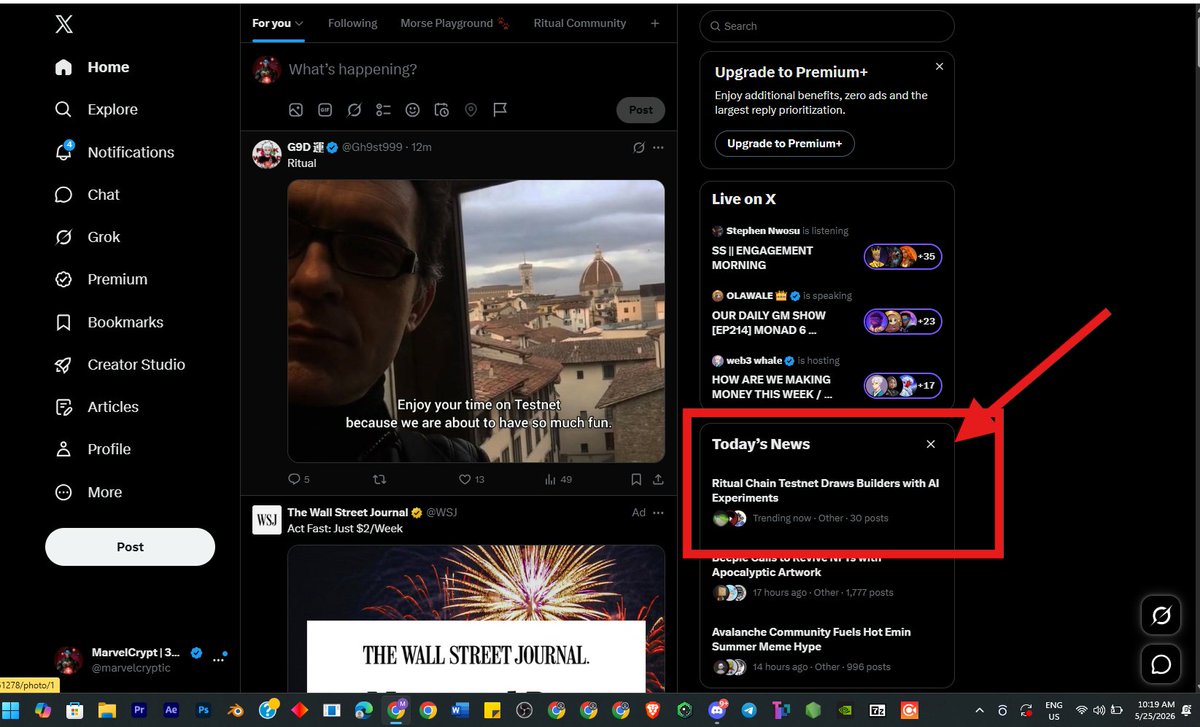Click the X logo icon
This screenshot has height=727, width=1200.
[64, 25]
